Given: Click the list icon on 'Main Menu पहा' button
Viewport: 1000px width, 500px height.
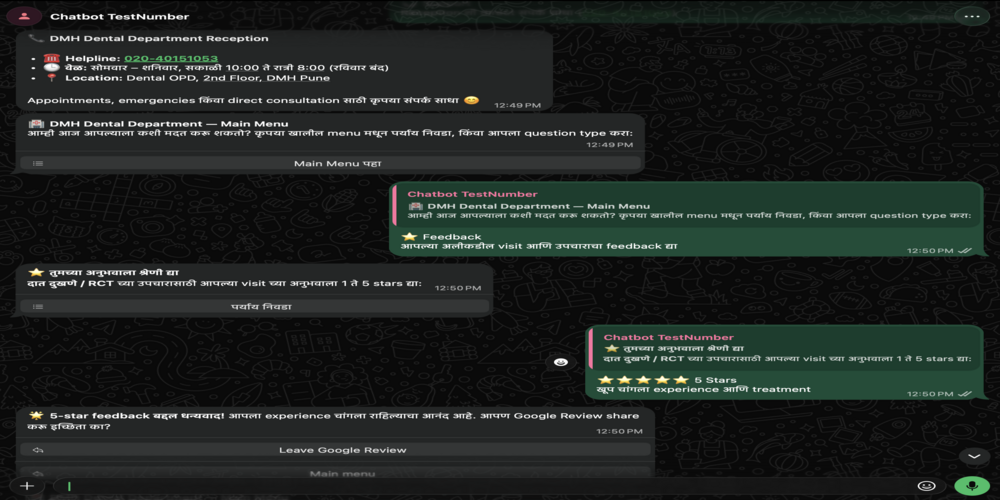Looking at the screenshot, I should coord(38,164).
